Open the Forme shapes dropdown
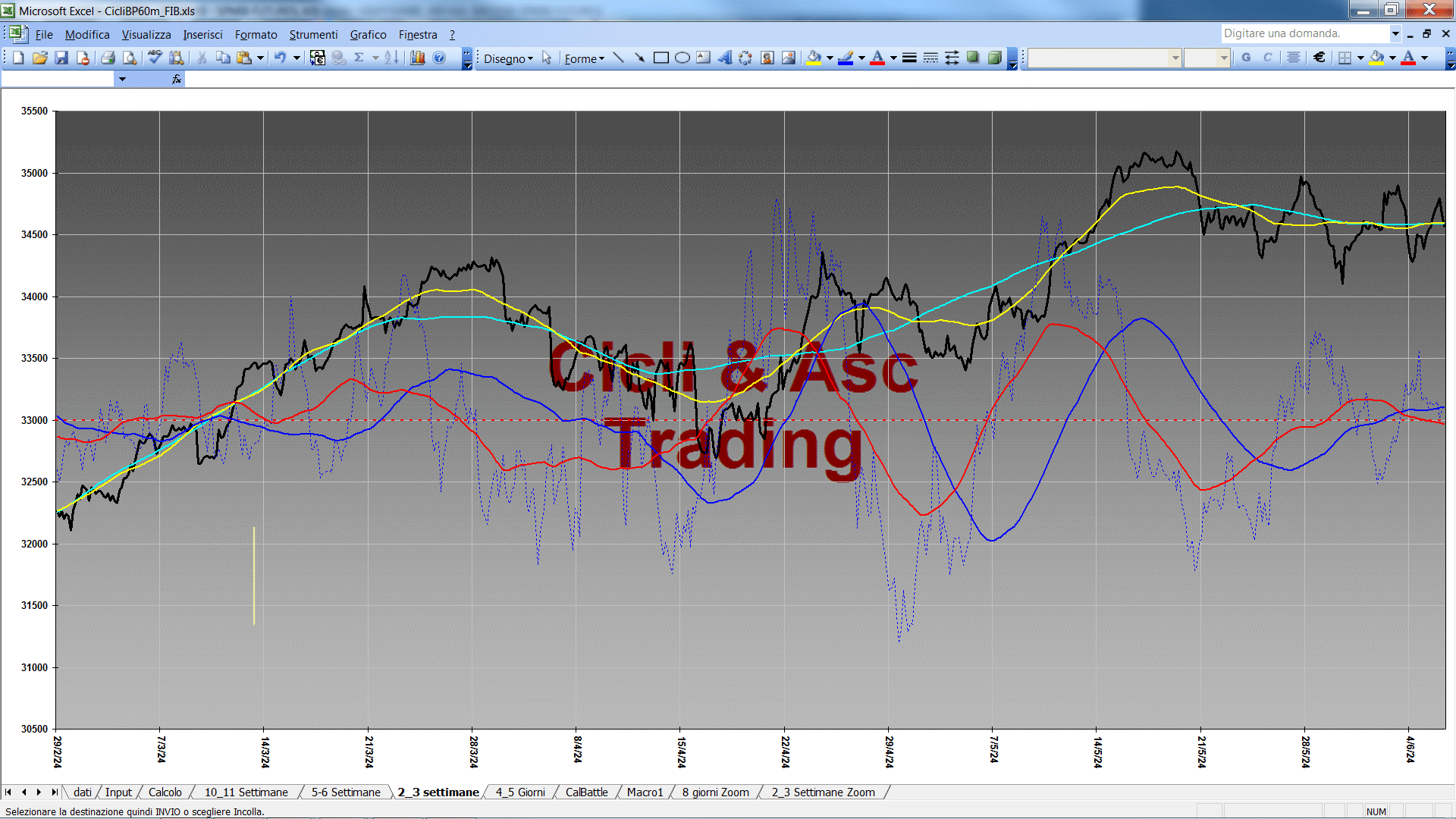 click(x=584, y=58)
